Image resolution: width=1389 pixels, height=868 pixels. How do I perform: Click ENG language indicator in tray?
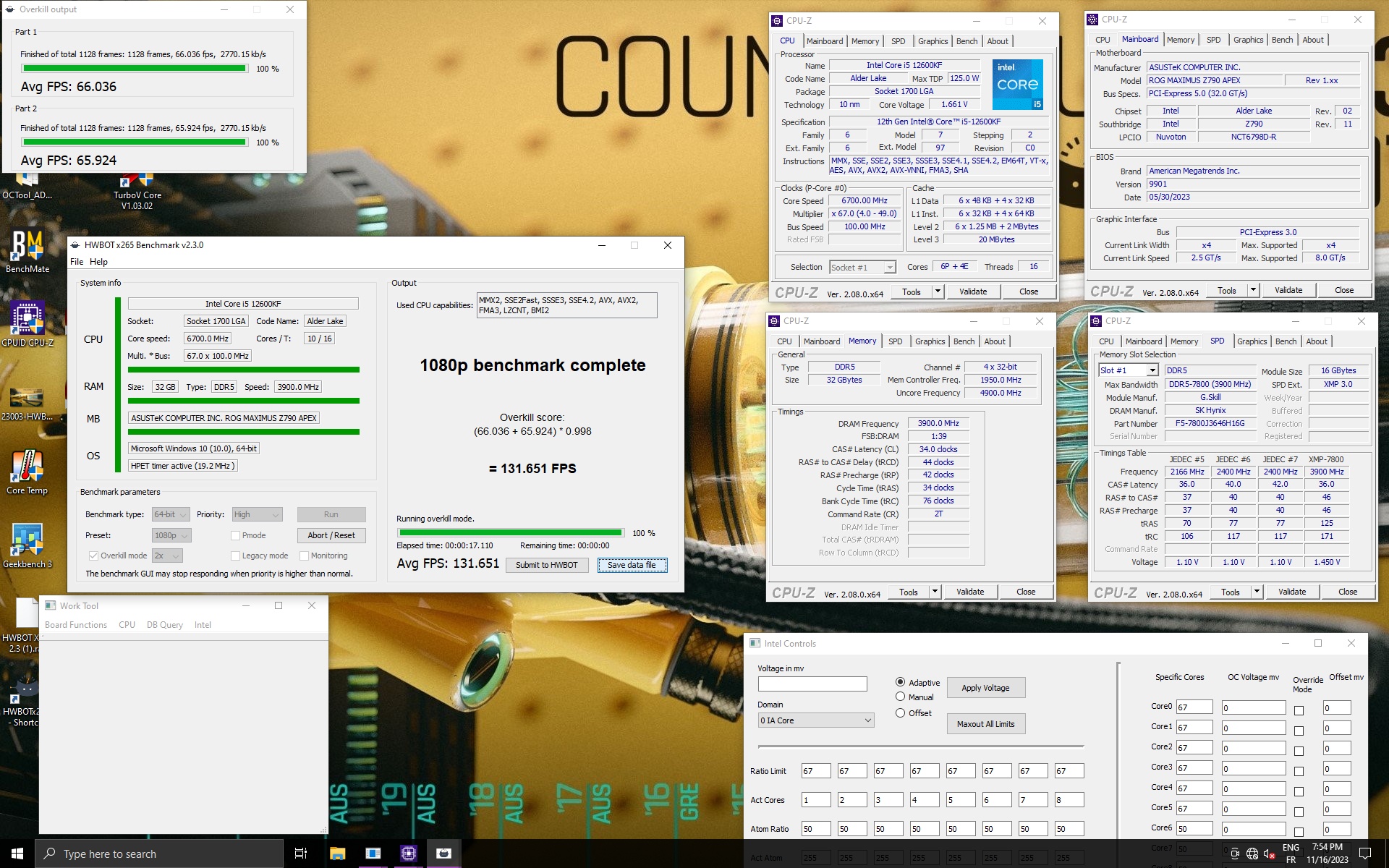[x=1291, y=847]
